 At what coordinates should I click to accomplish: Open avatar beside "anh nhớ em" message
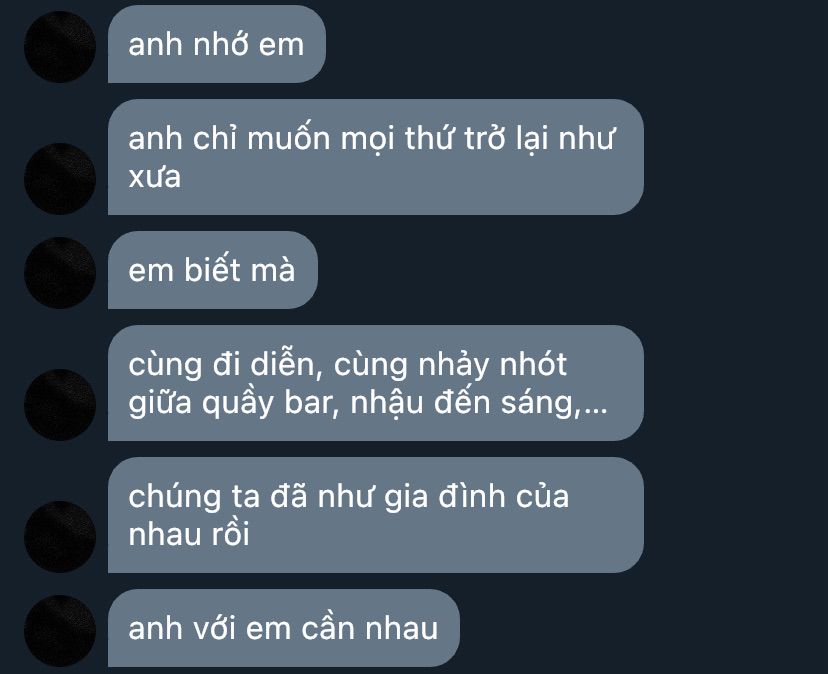pyautogui.click(x=60, y=46)
